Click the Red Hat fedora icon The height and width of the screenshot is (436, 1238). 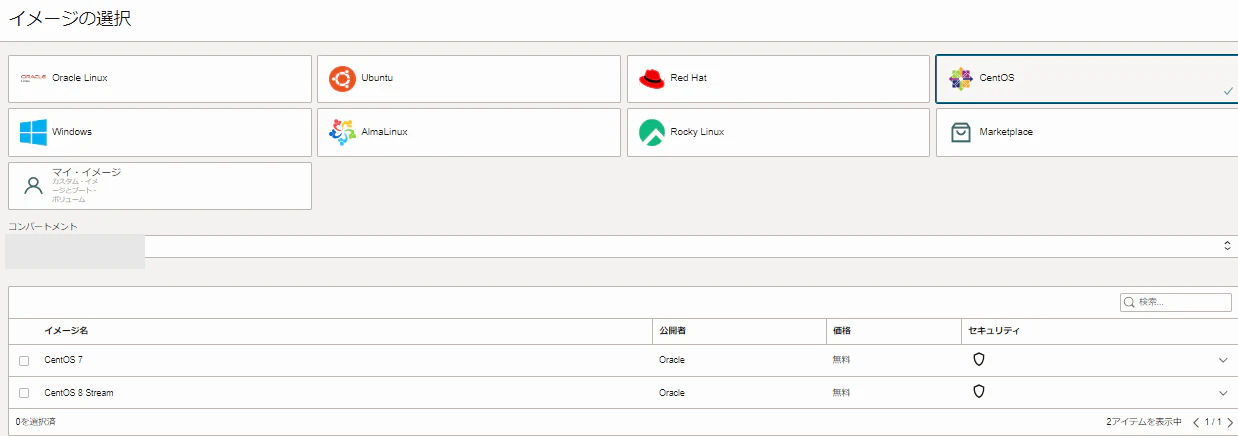tap(652, 78)
